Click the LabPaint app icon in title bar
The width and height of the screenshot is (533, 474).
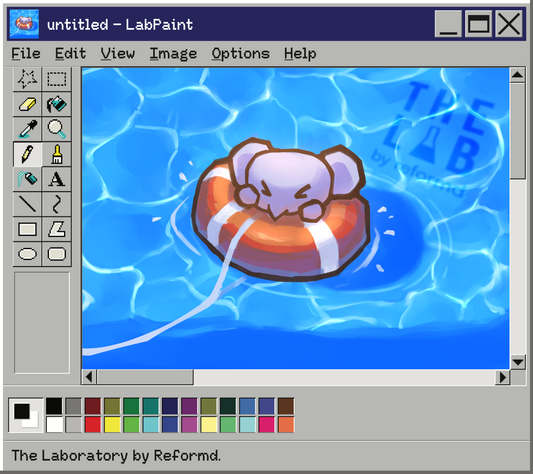[24, 24]
